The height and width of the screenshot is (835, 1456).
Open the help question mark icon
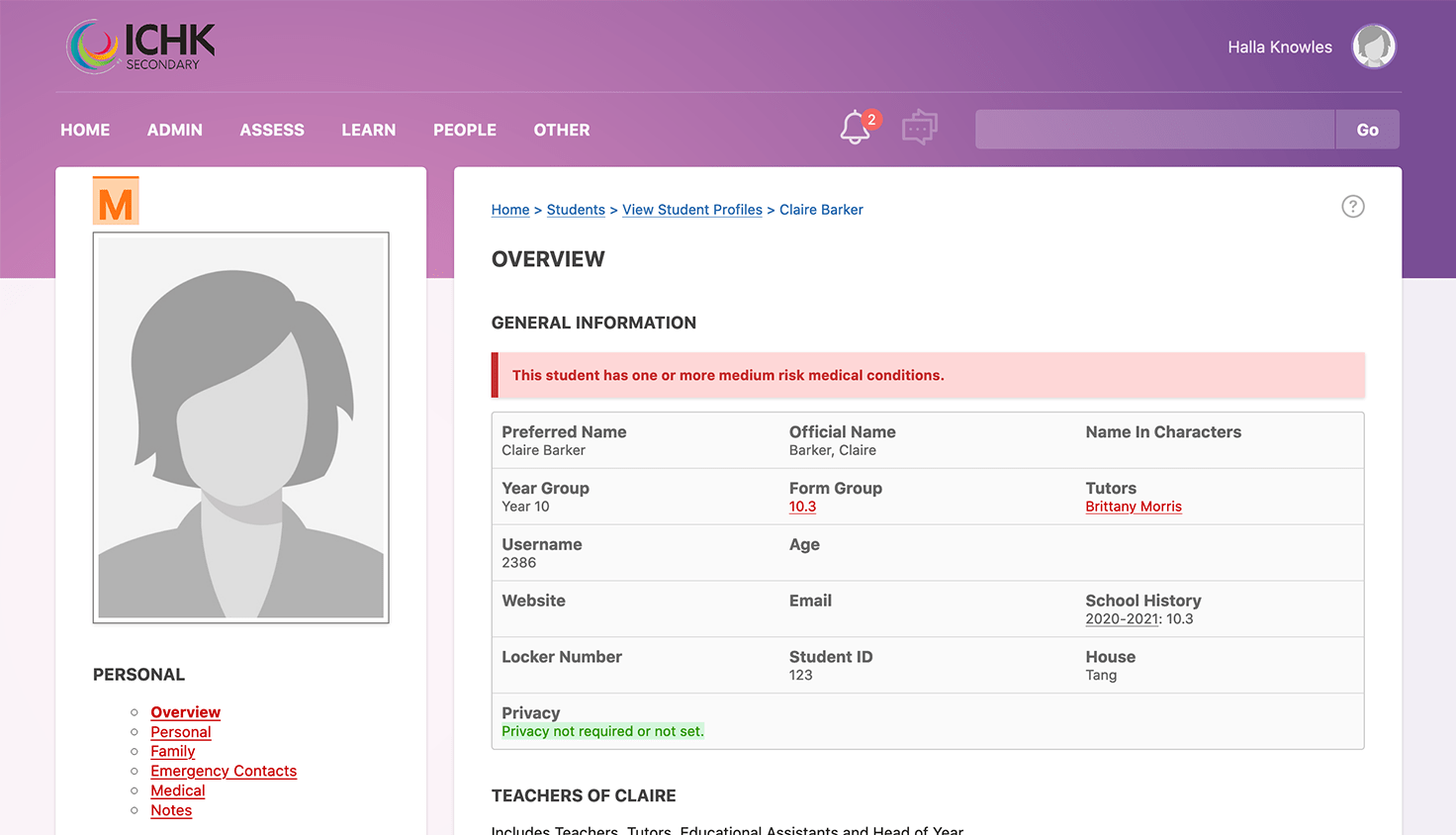click(1353, 206)
